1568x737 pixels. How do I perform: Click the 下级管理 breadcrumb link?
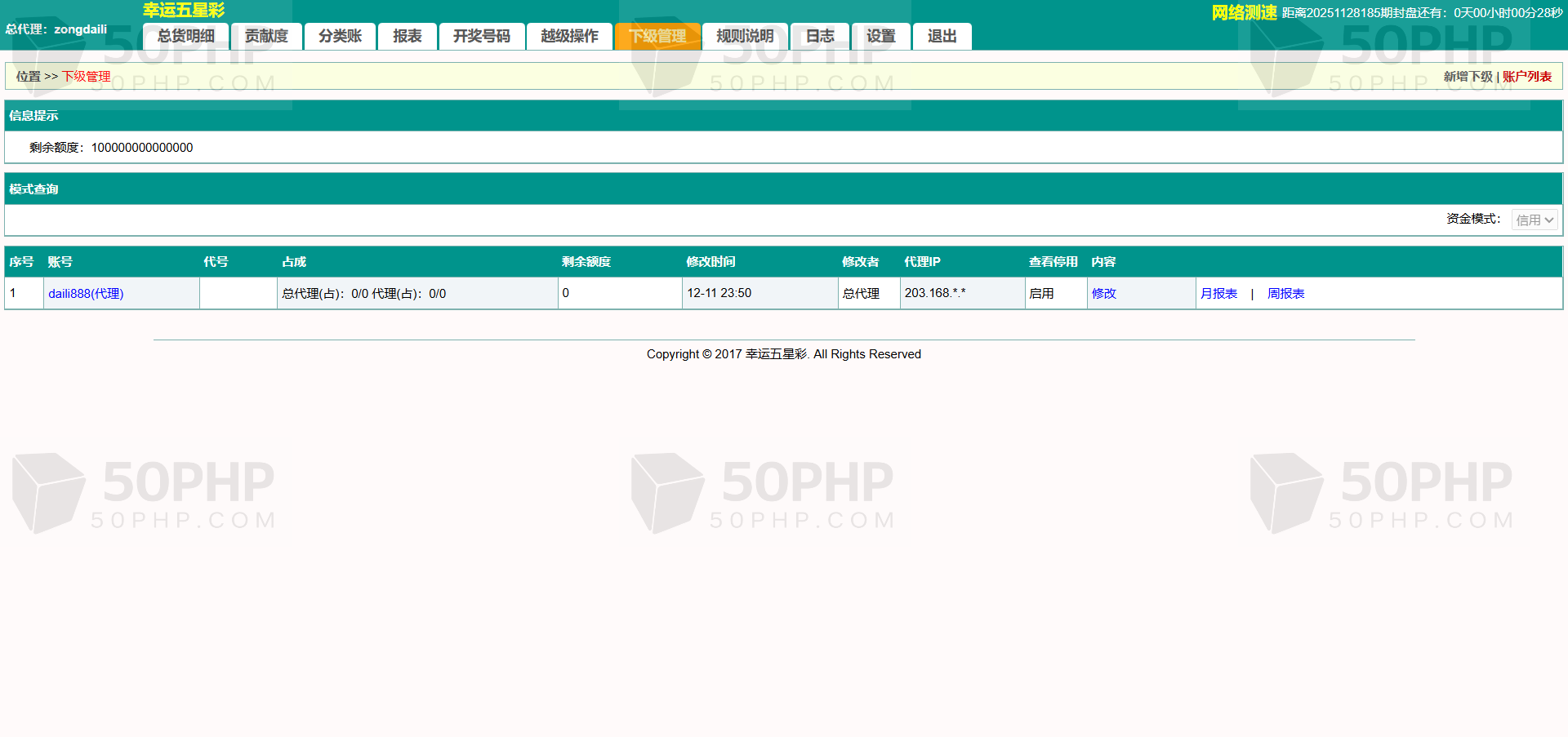tap(87, 77)
